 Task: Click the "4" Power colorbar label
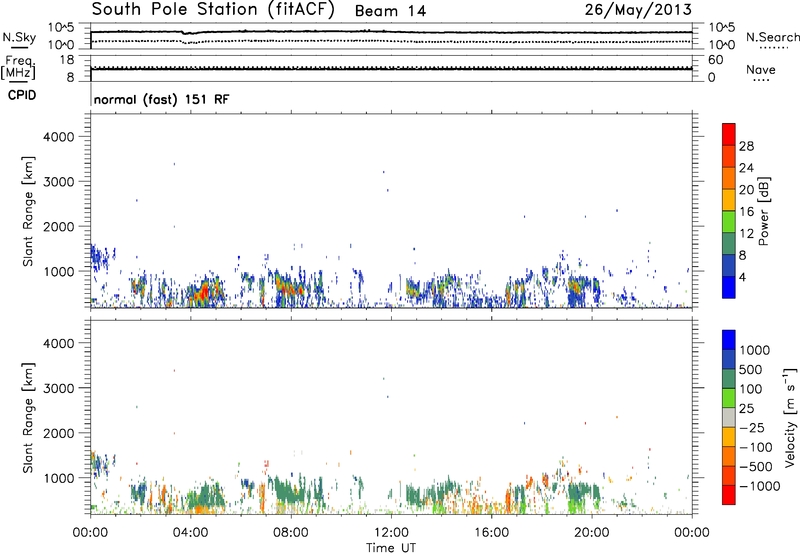[x=743, y=277]
